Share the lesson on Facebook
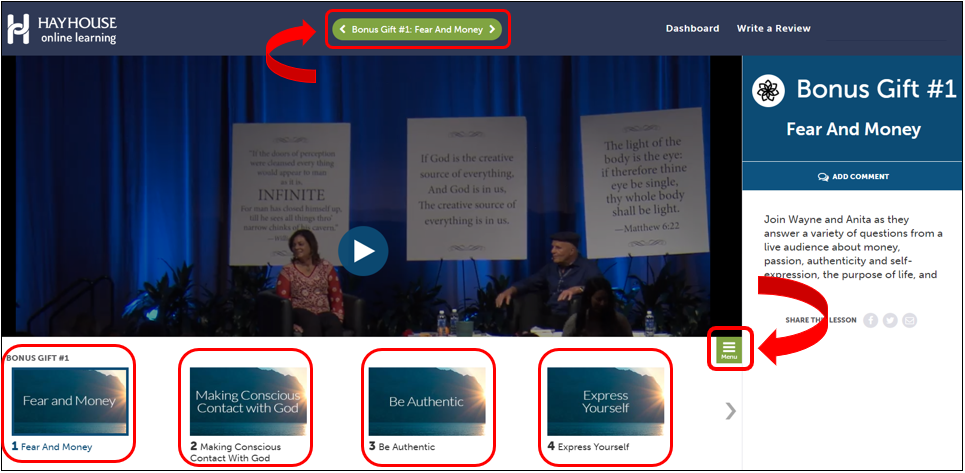The image size is (965, 473). 870,320
